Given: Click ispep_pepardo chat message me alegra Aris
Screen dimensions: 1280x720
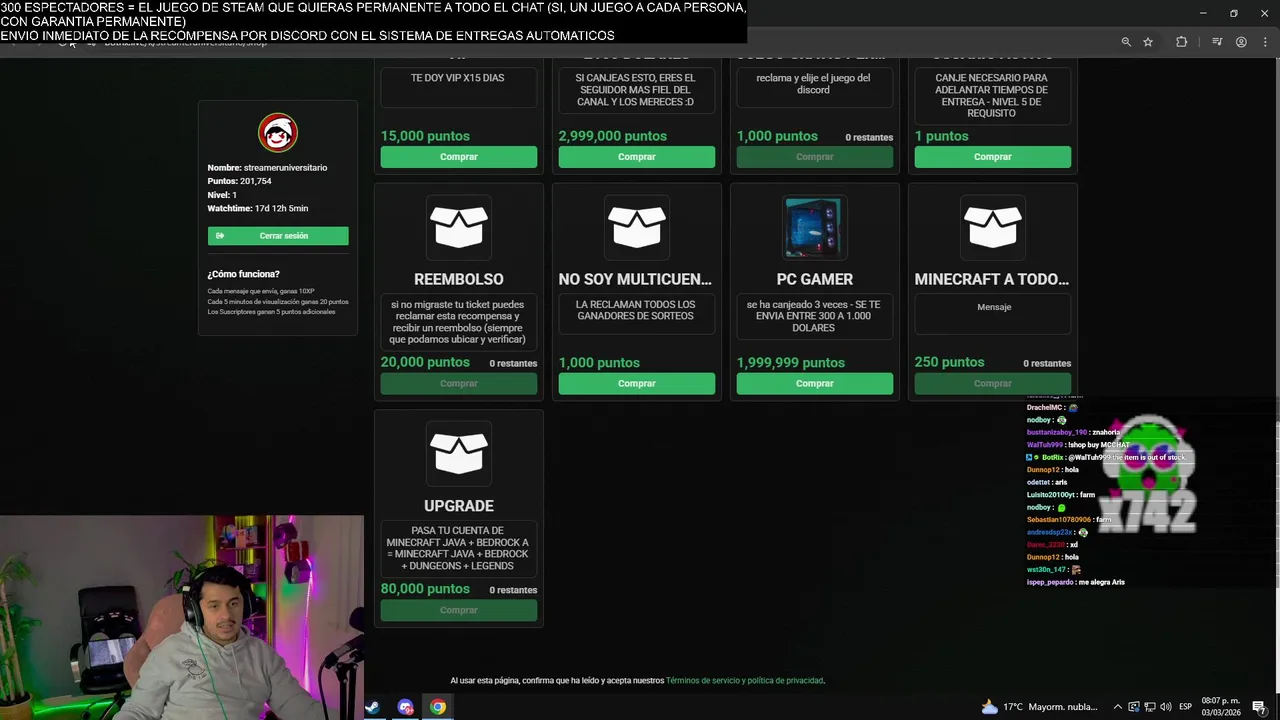Looking at the screenshot, I should pos(1076,582).
